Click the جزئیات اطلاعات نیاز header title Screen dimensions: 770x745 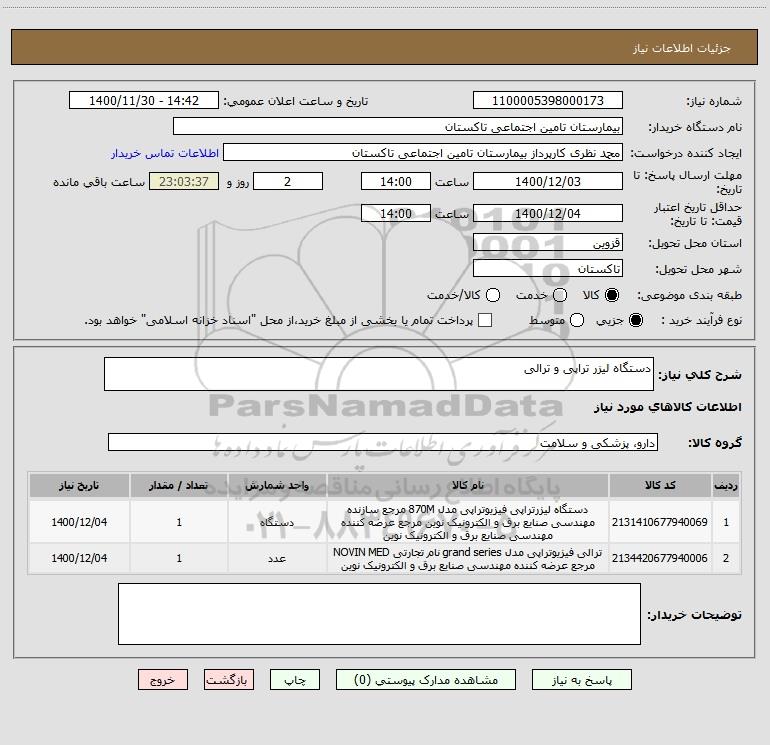681,48
